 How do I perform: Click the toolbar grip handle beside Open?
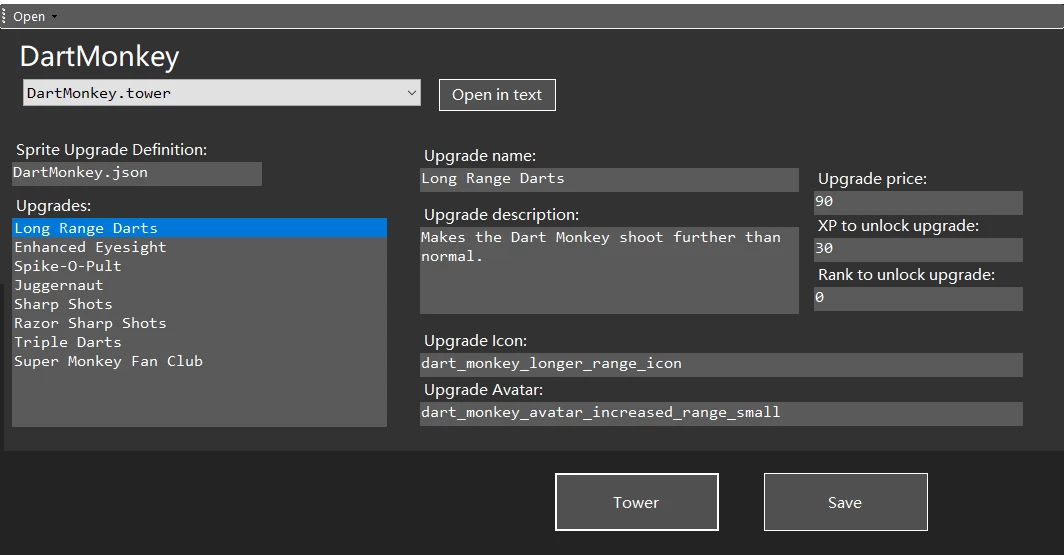[3, 16]
